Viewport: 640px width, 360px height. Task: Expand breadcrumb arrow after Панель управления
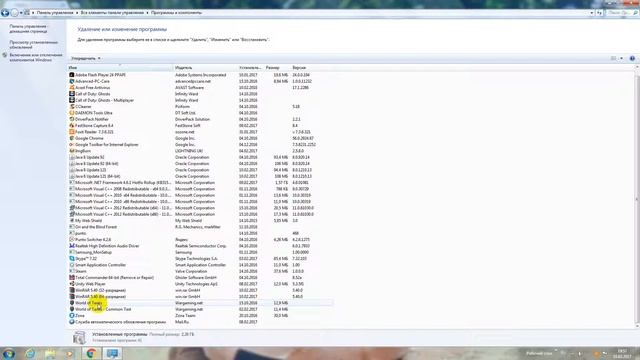[x=77, y=13]
